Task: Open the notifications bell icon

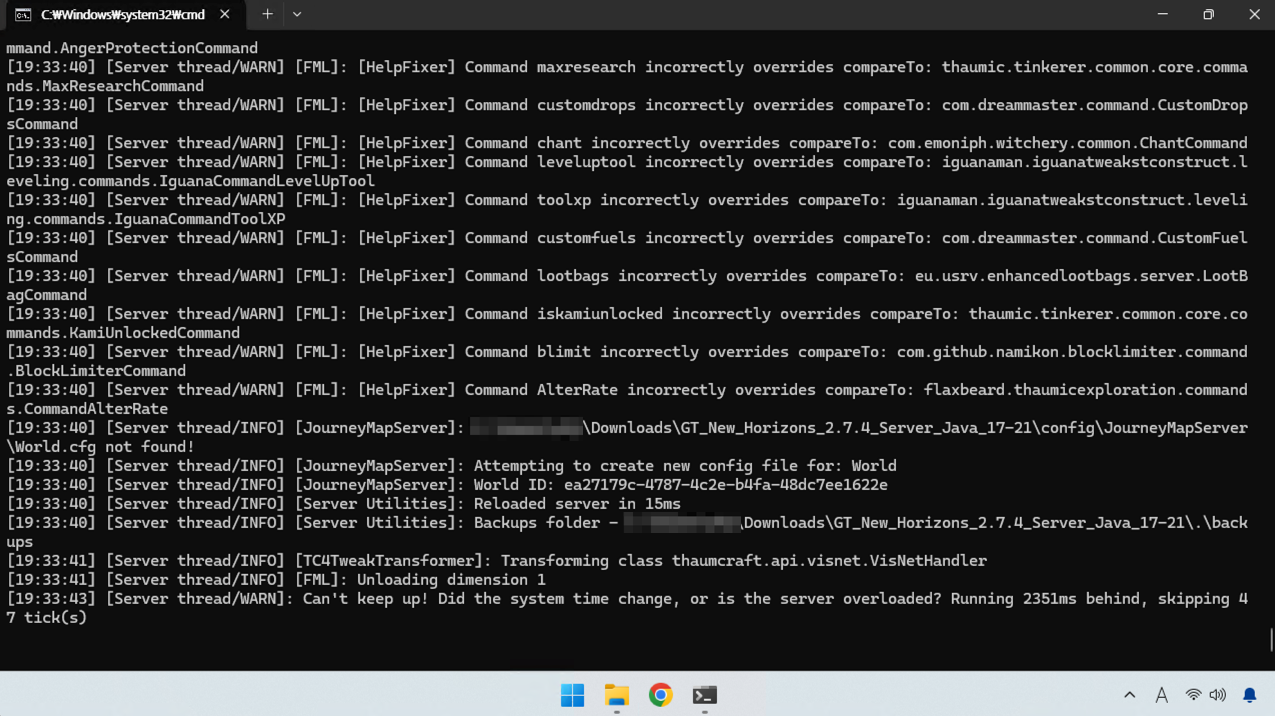Action: [x=1249, y=695]
